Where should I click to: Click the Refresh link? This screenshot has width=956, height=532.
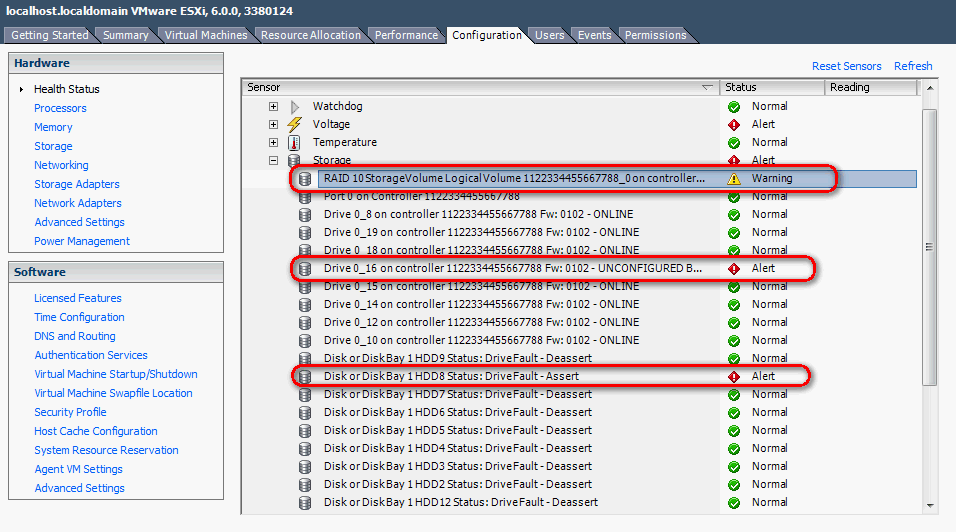coord(913,66)
